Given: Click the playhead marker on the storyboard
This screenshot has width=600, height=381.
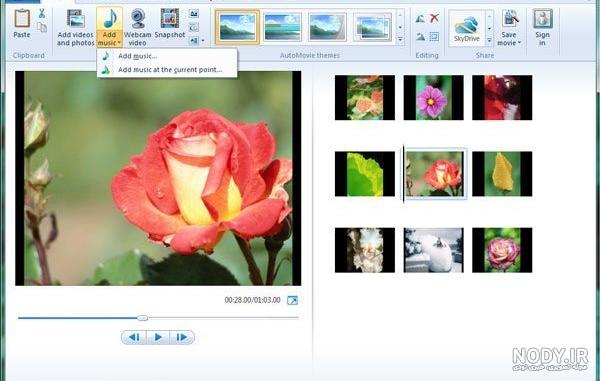Looking at the screenshot, I should click(403, 174).
